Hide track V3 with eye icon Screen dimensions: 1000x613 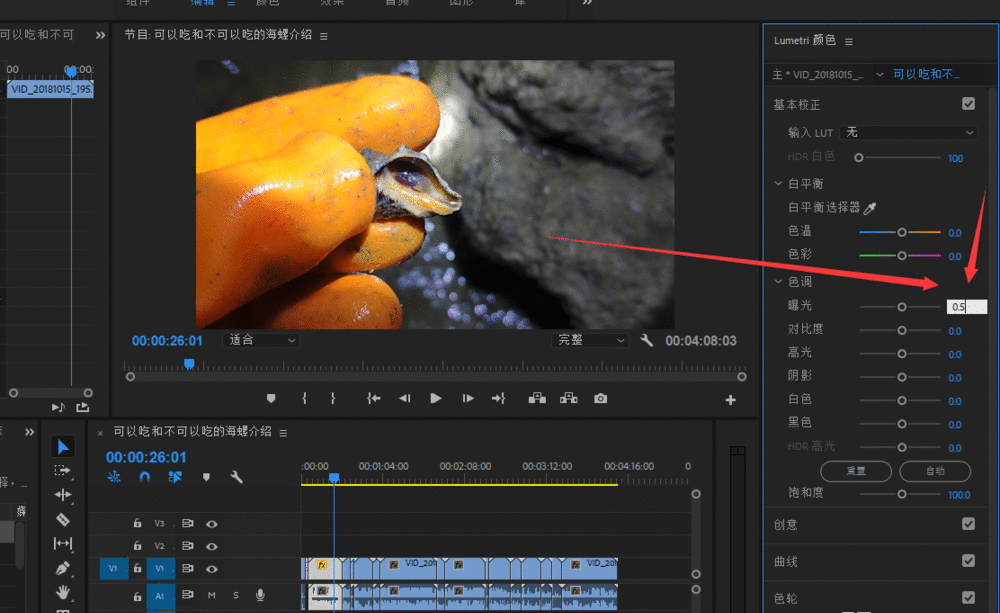(212, 523)
